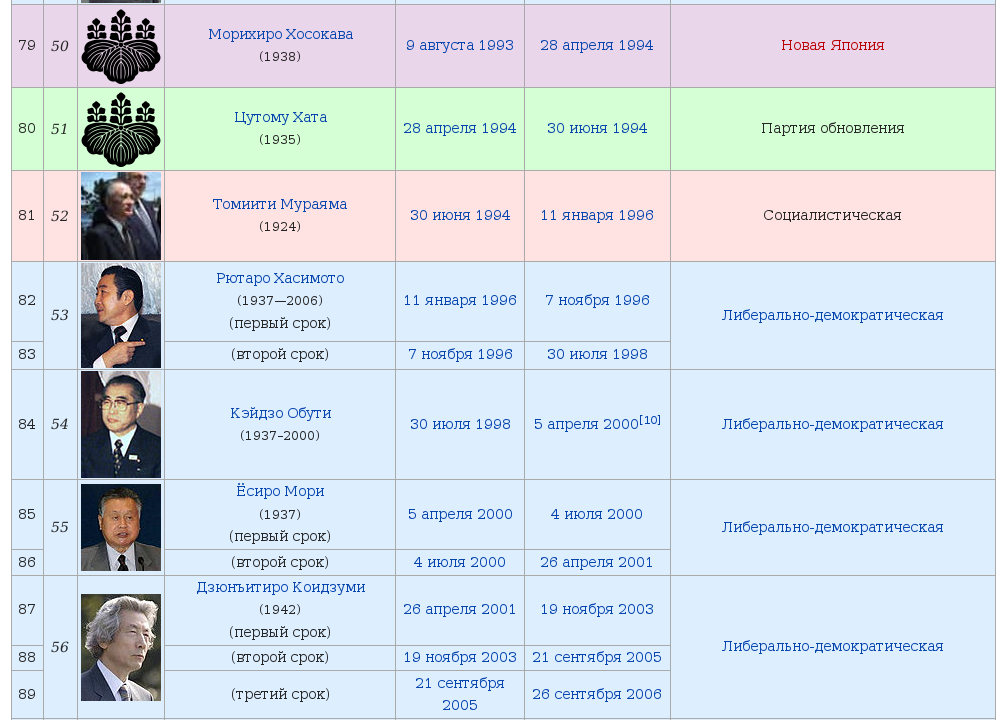Image resolution: width=1004 pixels, height=720 pixels.
Task: Click the paulownia crest beside Морихиро Хосокава
Action: click(120, 46)
